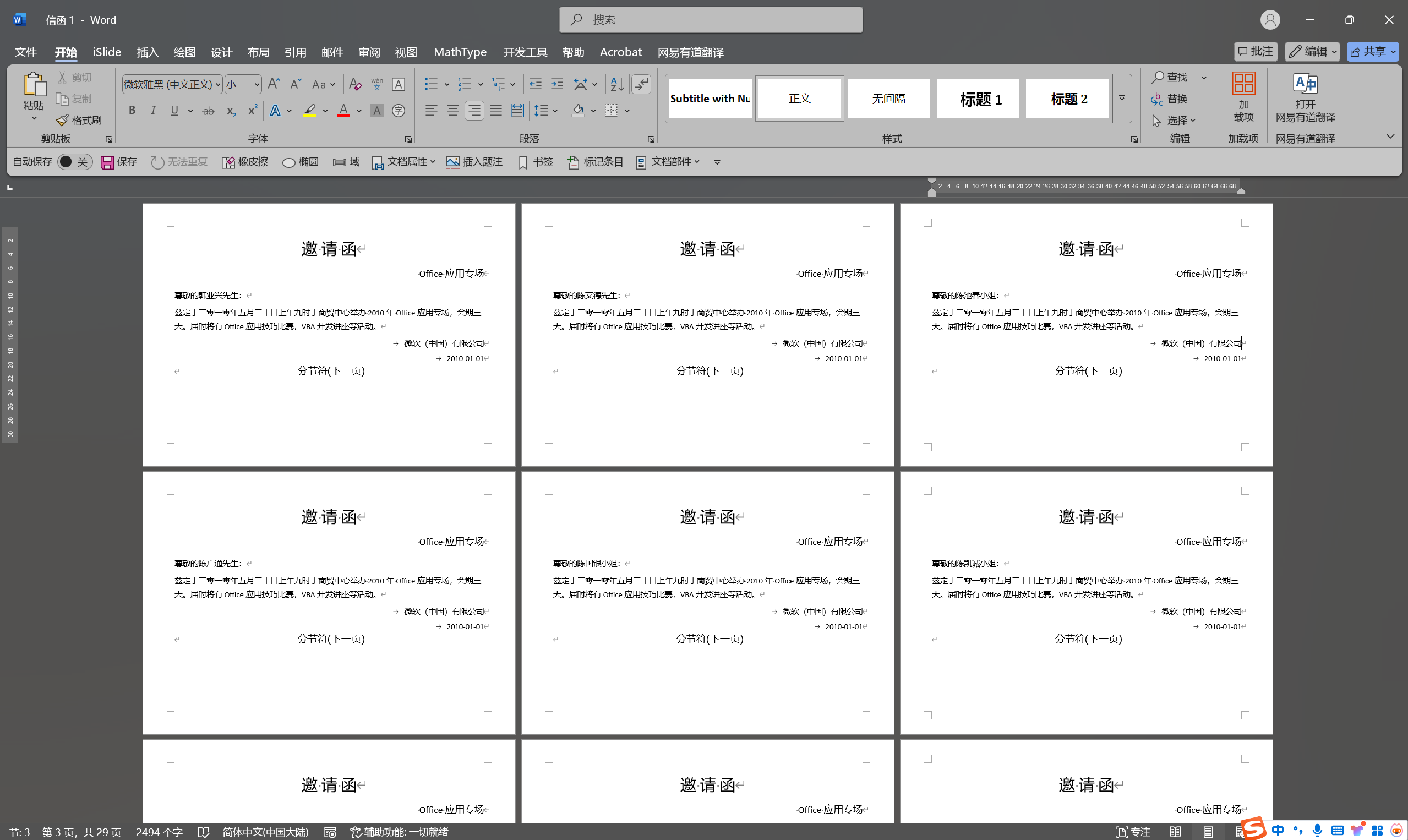1408x840 pixels.
Task: Click the paragraph shading paint bucket
Action: 578,111
